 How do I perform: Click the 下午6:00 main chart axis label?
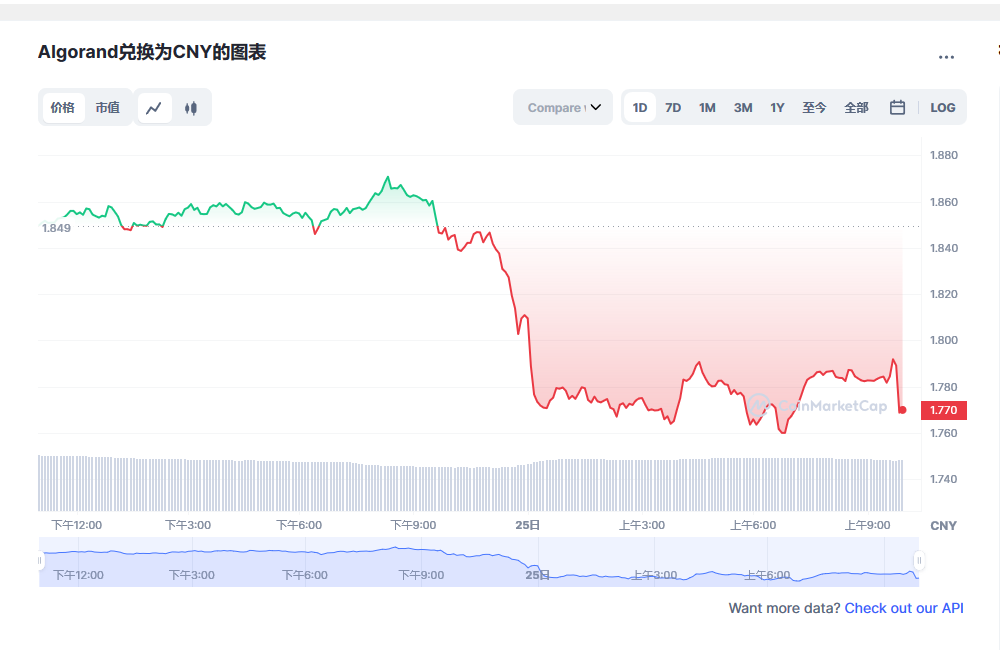[299, 525]
